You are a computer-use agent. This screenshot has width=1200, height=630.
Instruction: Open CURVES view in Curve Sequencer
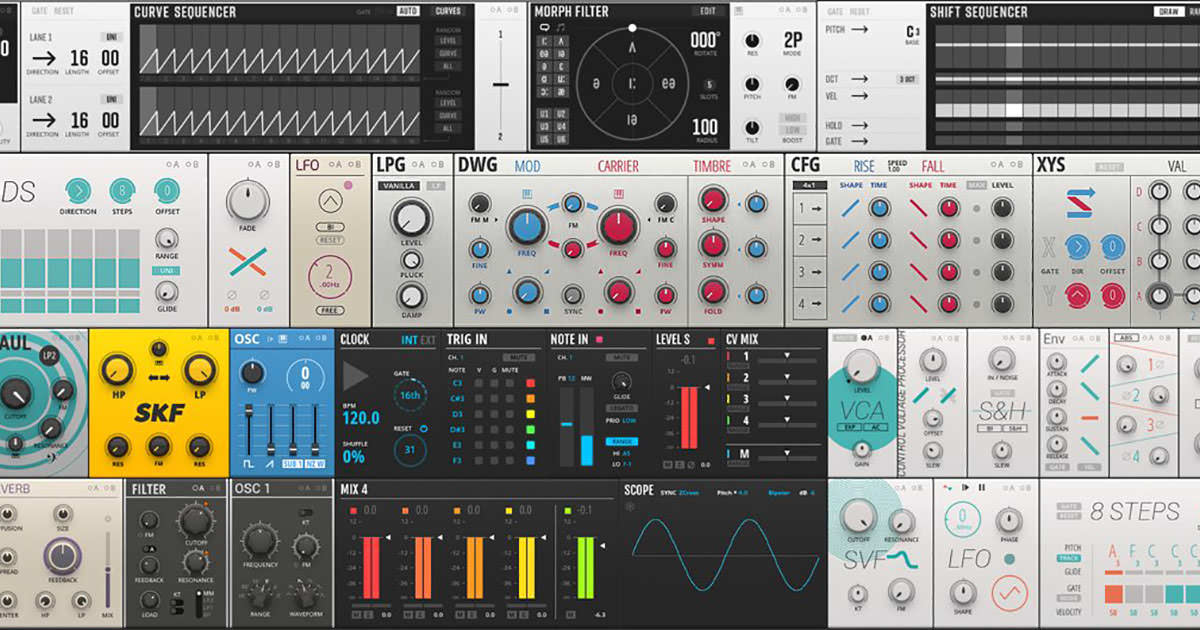(x=447, y=11)
